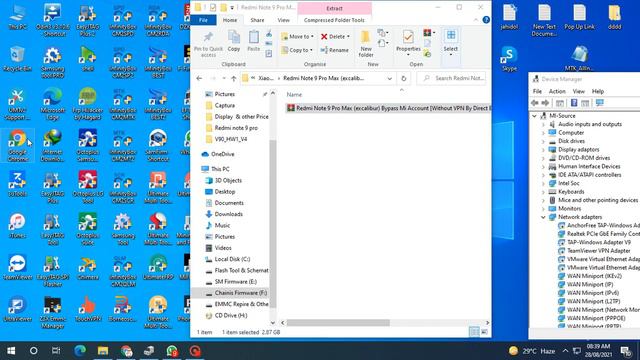
Task: Select the jahidol desktop file
Action: tap(509, 18)
